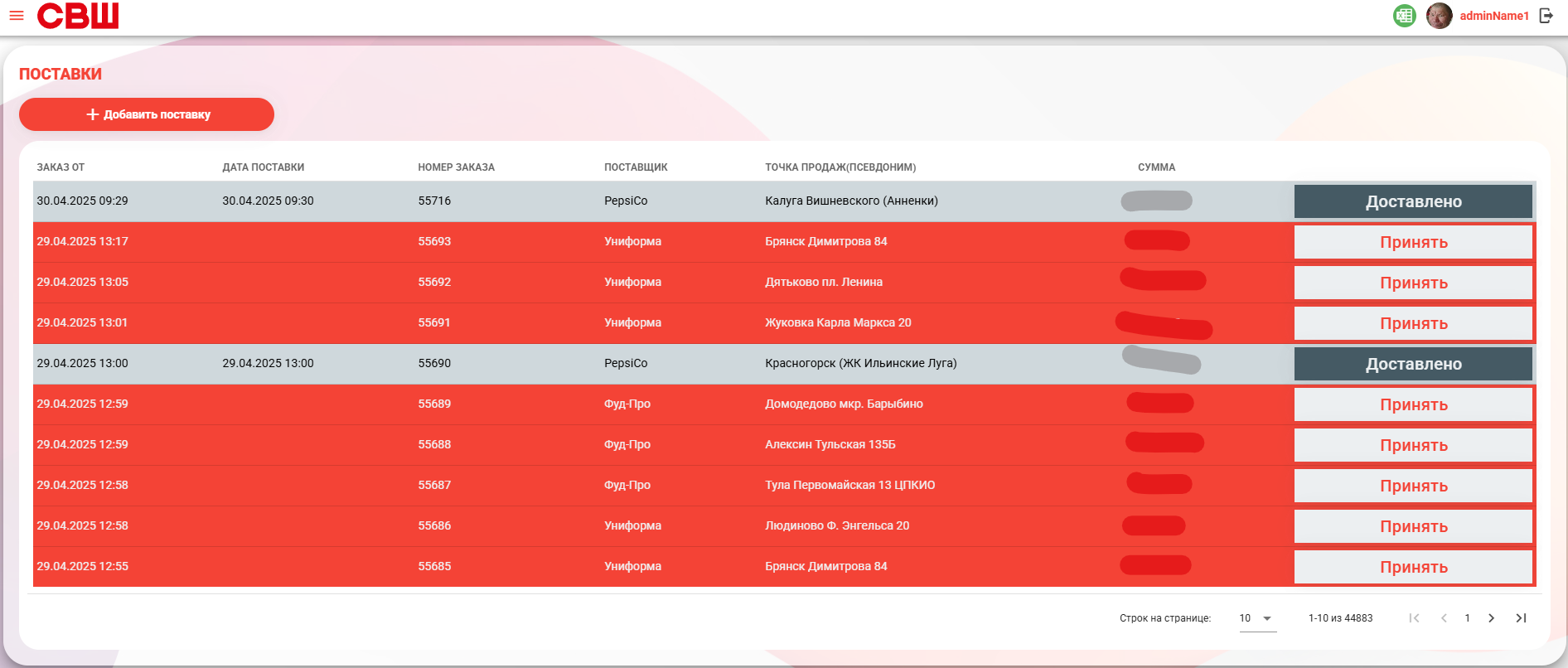
Task: Open the adminName1 user avatar
Action: [1440, 16]
